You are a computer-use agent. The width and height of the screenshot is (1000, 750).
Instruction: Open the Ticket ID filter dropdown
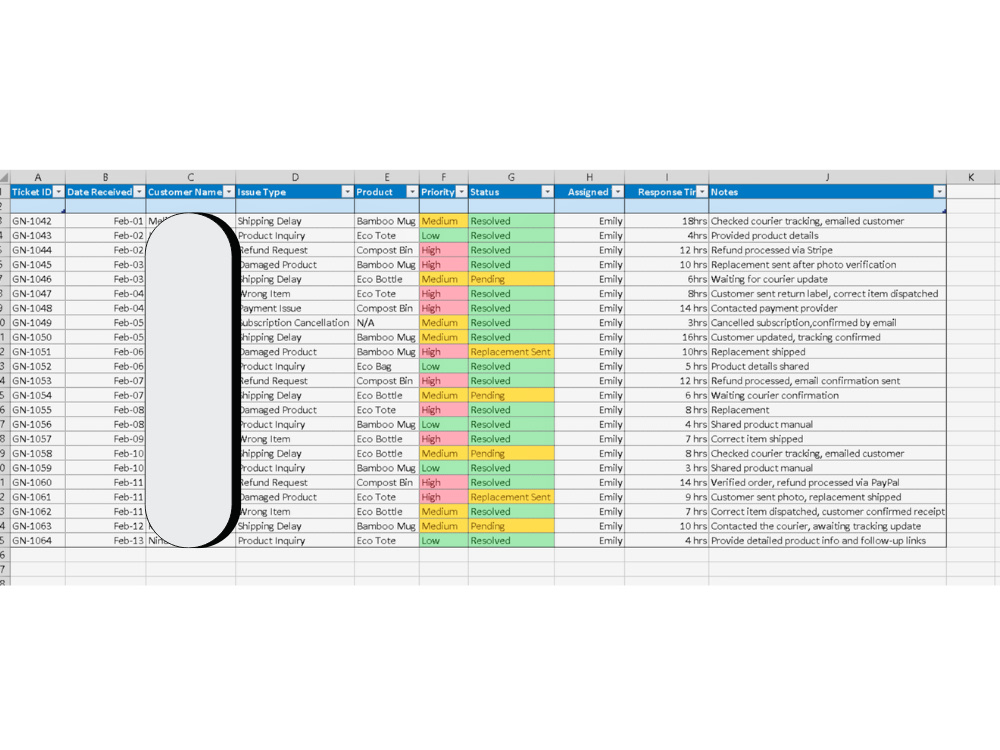(x=59, y=192)
